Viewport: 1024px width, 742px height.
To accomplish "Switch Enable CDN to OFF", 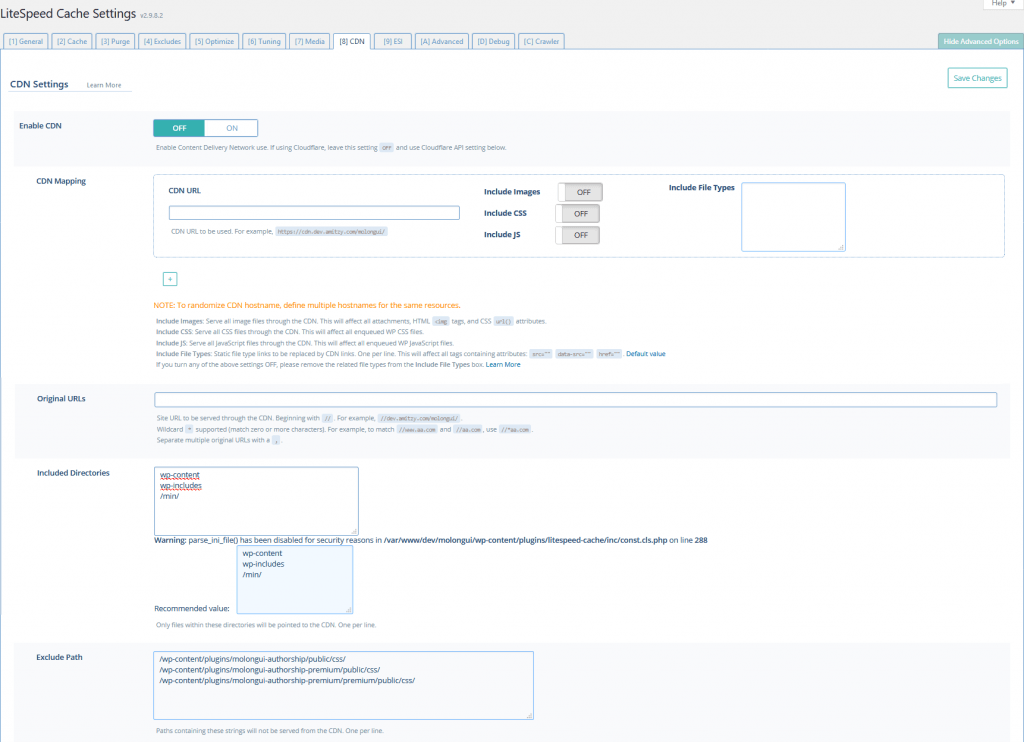I will point(179,128).
